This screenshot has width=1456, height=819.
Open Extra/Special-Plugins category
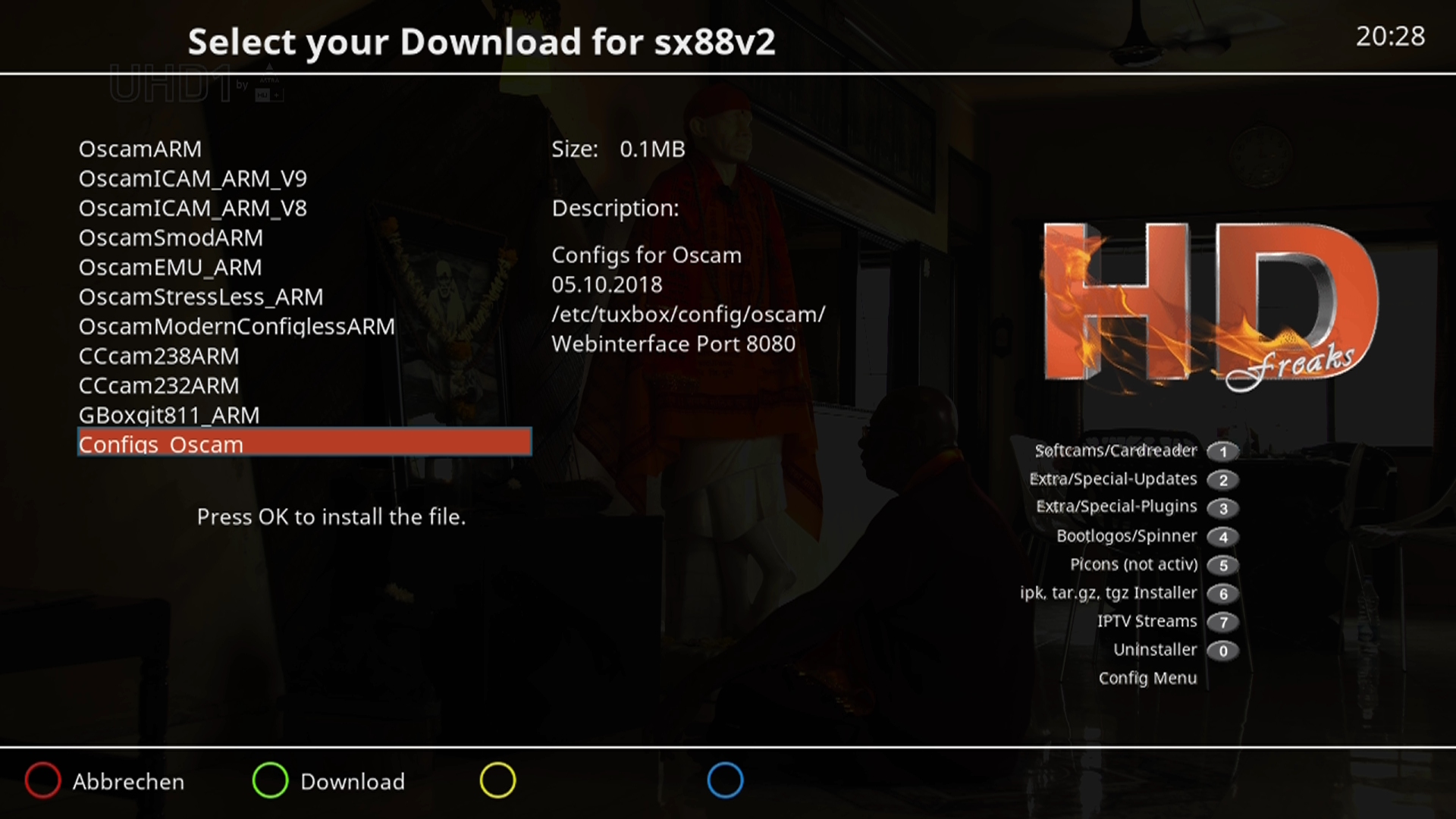(x=1116, y=507)
